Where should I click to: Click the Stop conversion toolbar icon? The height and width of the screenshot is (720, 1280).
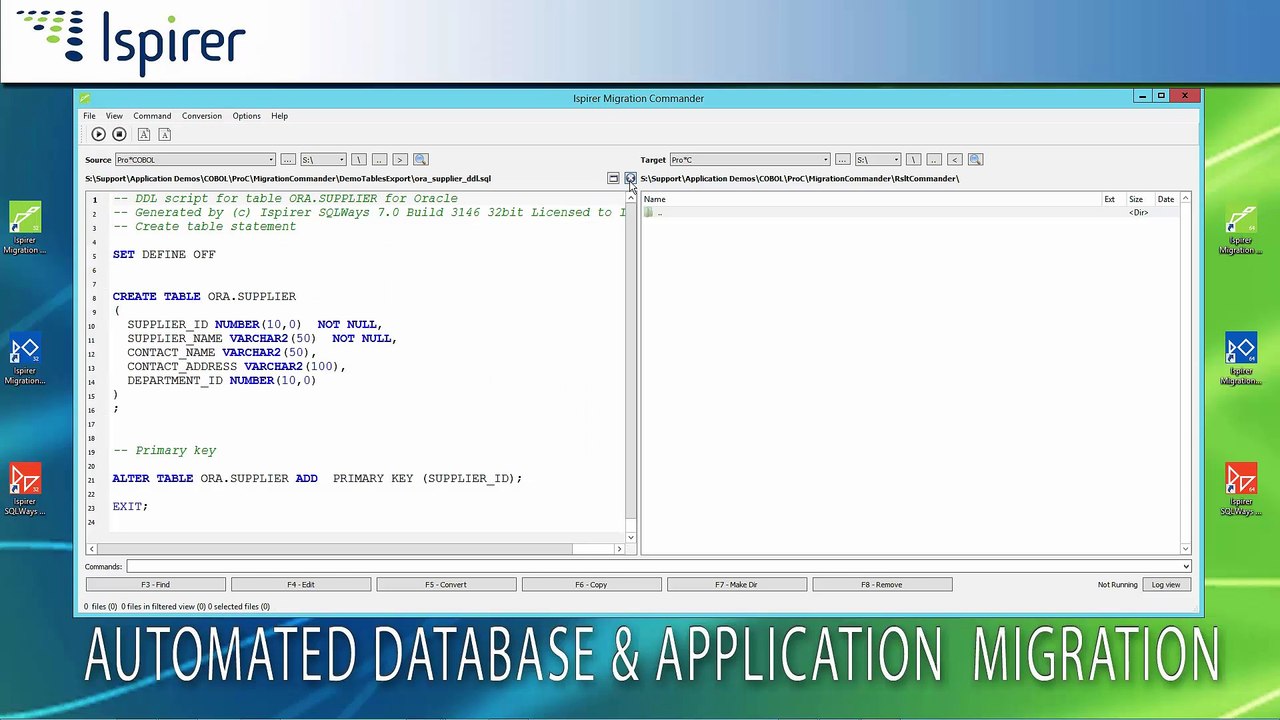[119, 134]
